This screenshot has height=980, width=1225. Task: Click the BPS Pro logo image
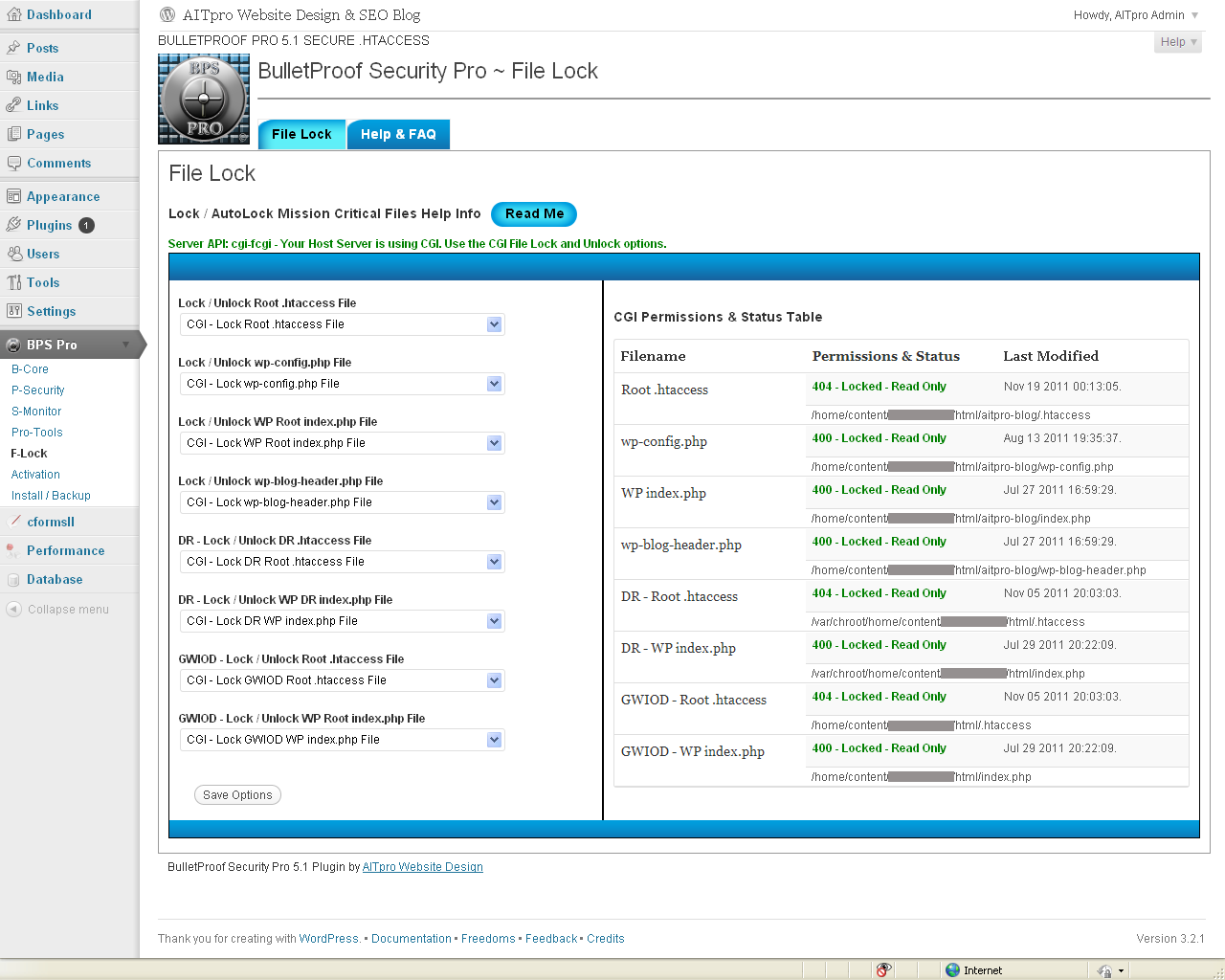pyautogui.click(x=204, y=99)
